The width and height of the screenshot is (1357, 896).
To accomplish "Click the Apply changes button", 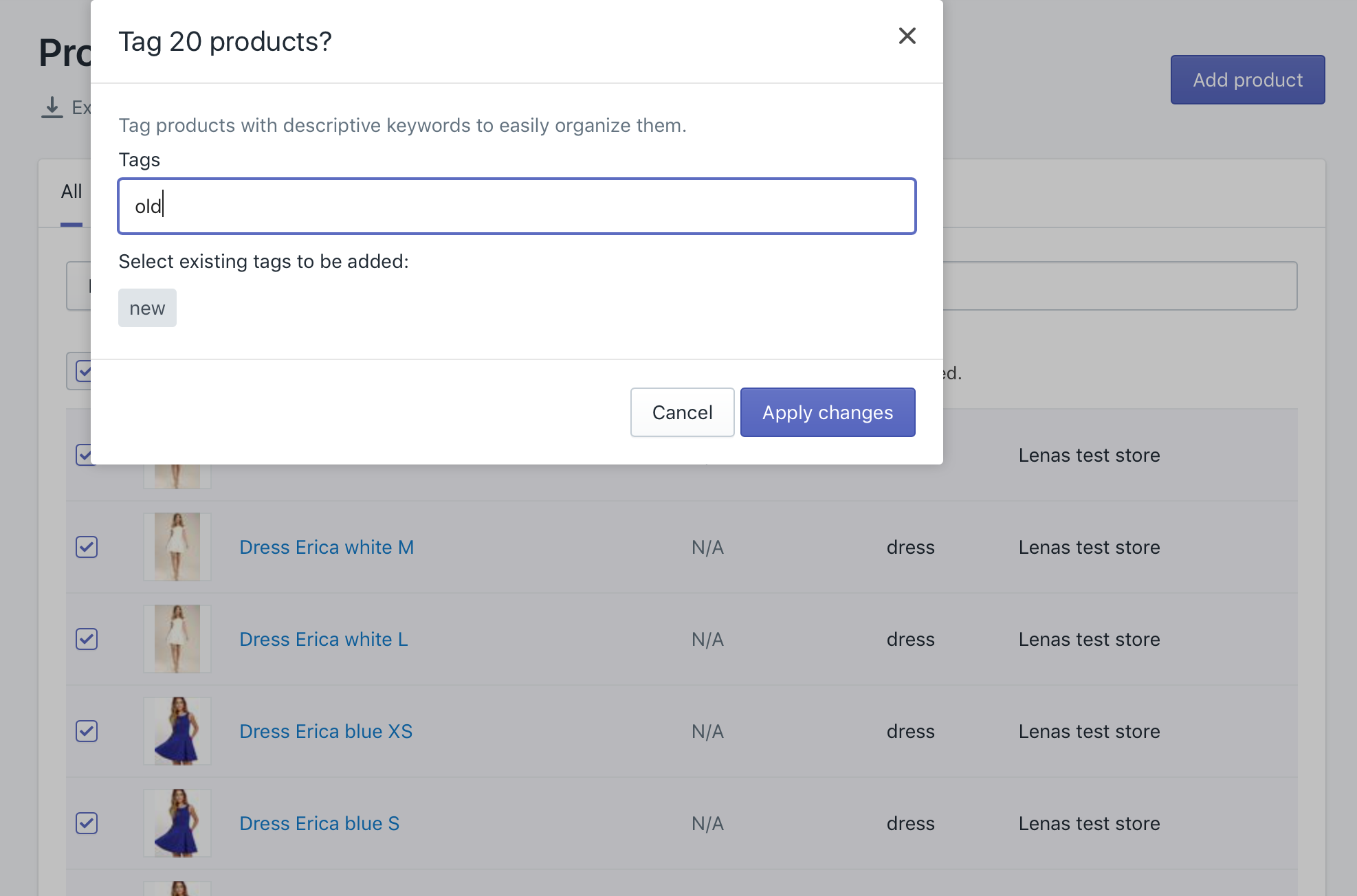I will point(827,412).
